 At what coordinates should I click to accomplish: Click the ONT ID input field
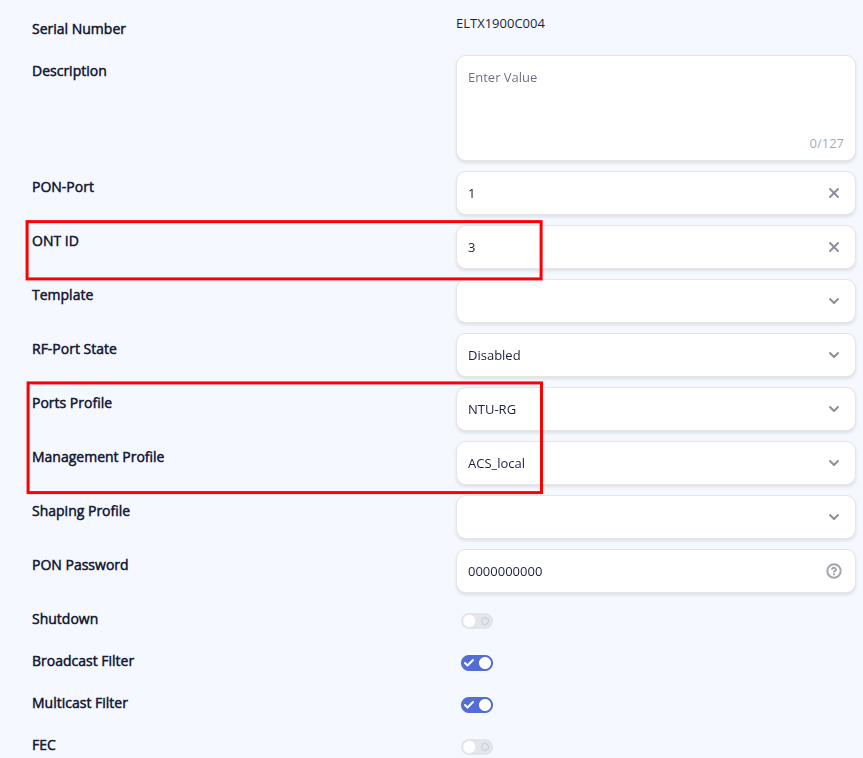(x=640, y=247)
